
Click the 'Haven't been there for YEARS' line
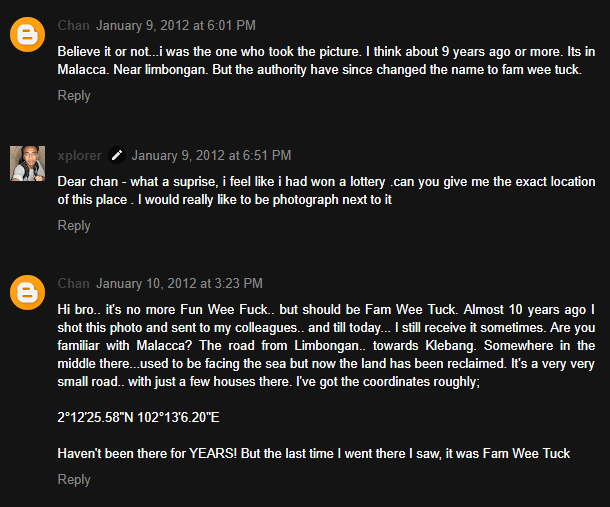point(313,454)
